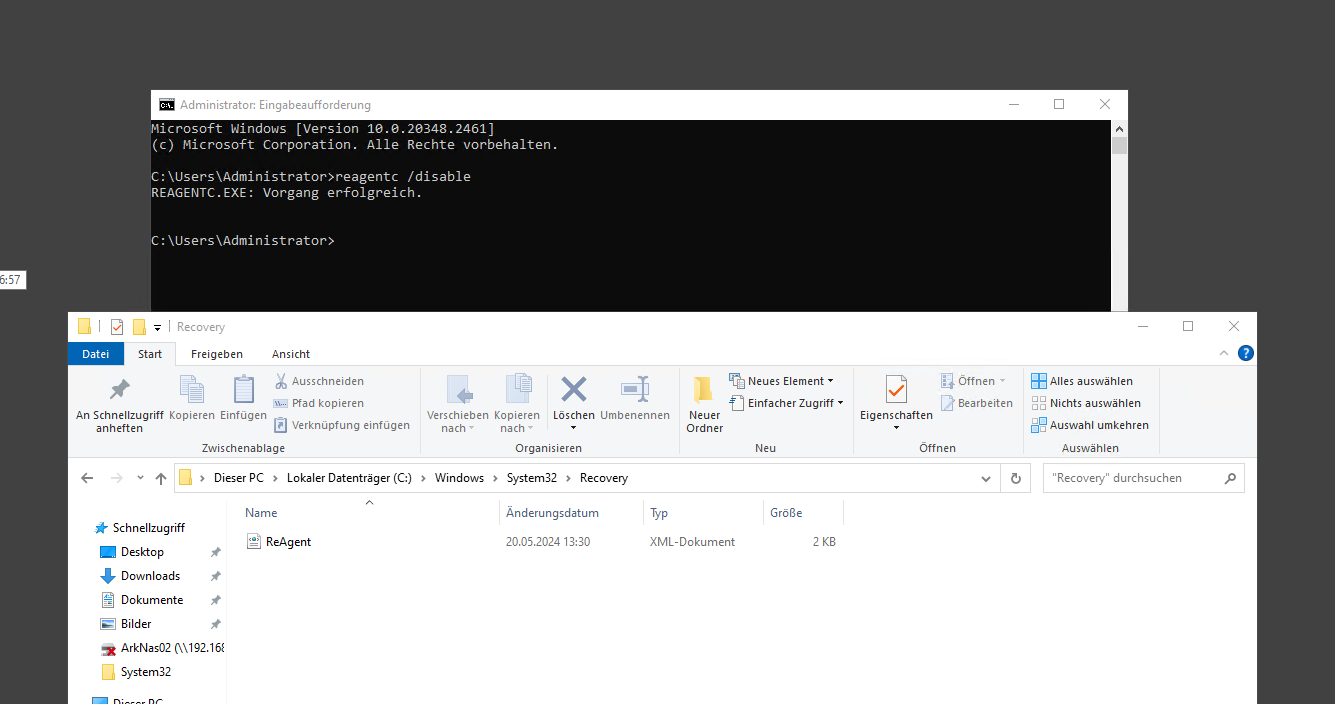Switch to the Start ribbon tab
Image resolution: width=1335 pixels, height=704 pixels.
point(150,354)
